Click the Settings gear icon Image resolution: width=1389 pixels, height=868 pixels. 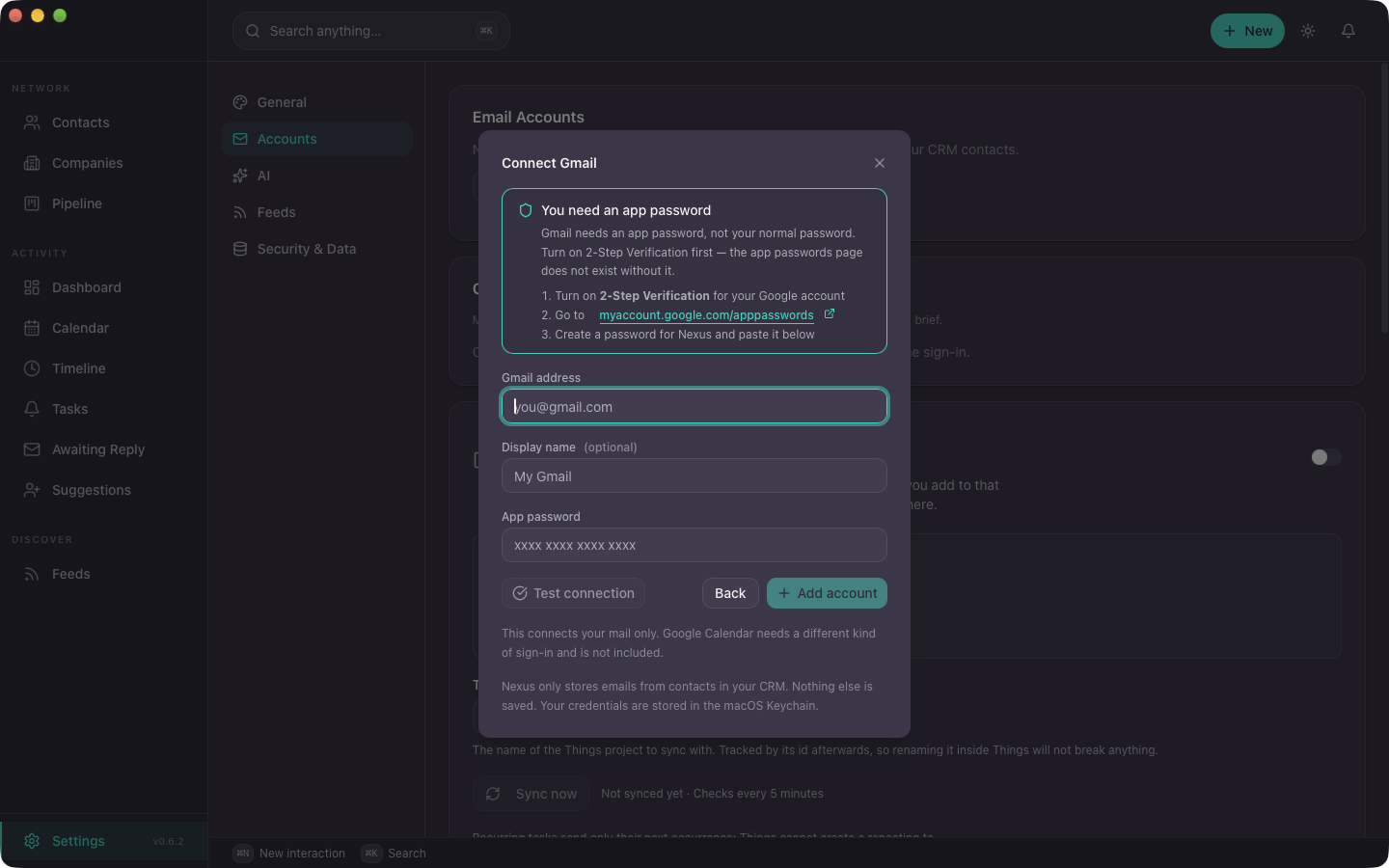(32, 841)
